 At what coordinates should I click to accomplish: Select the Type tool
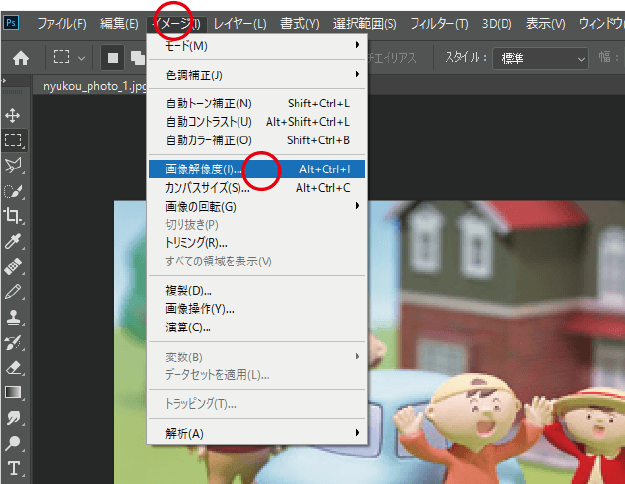[x=14, y=468]
